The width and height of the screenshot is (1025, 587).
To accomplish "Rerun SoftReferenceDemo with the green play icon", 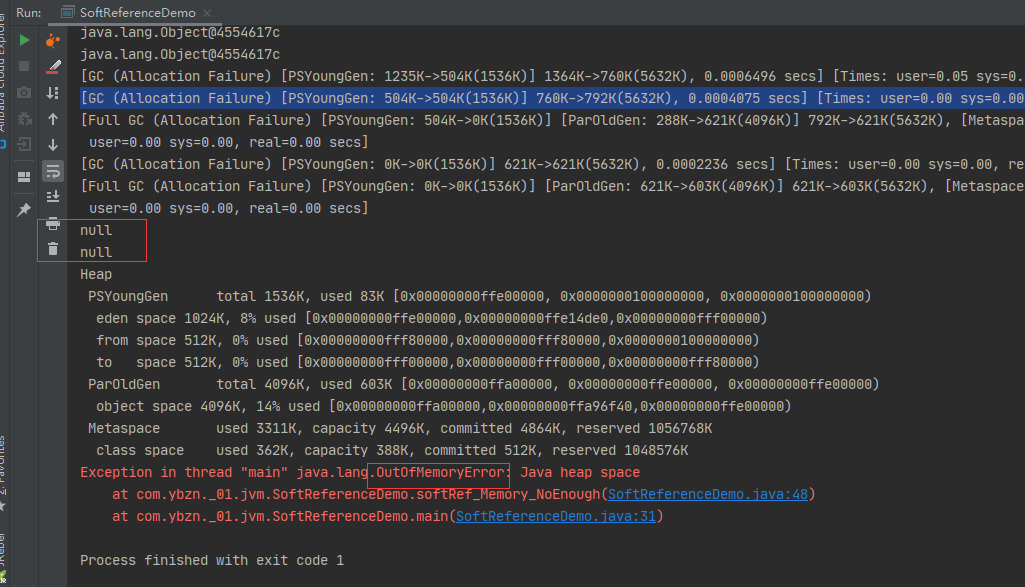I will pos(24,41).
